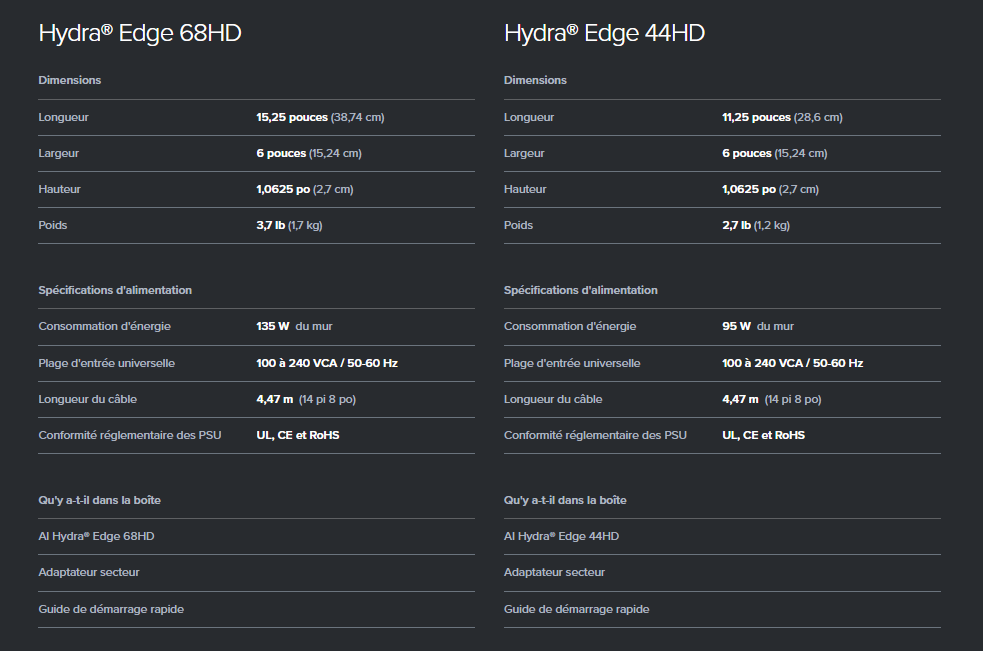Select the weight value "3,7 lb (1,7 kg)"
The width and height of the screenshot is (983, 651).
[x=289, y=225]
